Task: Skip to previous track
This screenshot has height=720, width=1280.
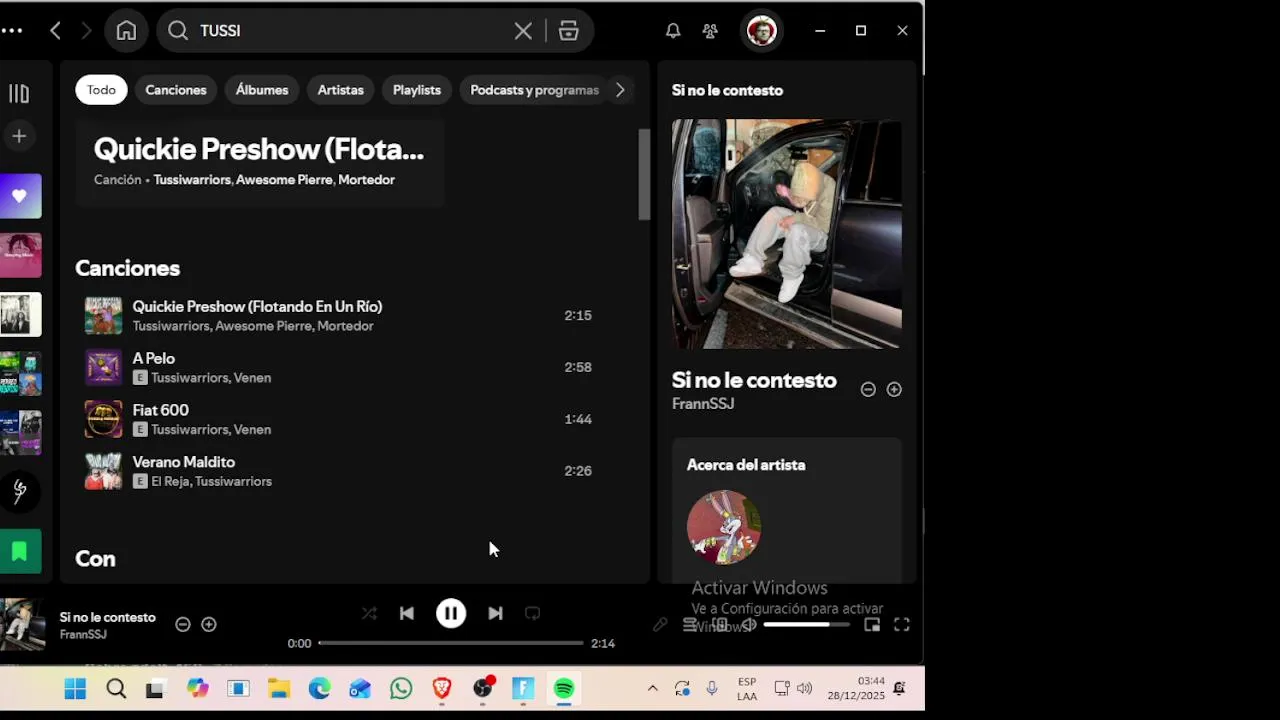Action: click(407, 614)
